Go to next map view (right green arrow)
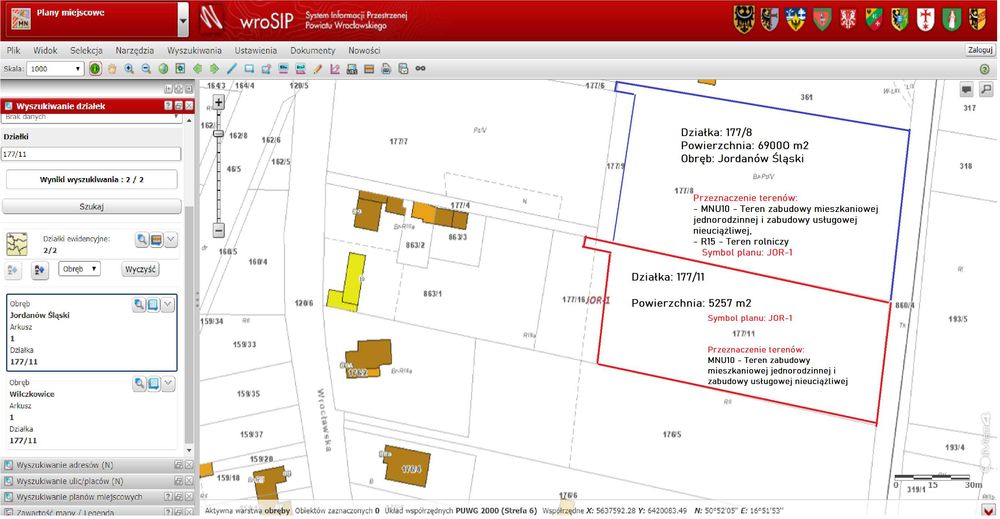 point(214,69)
